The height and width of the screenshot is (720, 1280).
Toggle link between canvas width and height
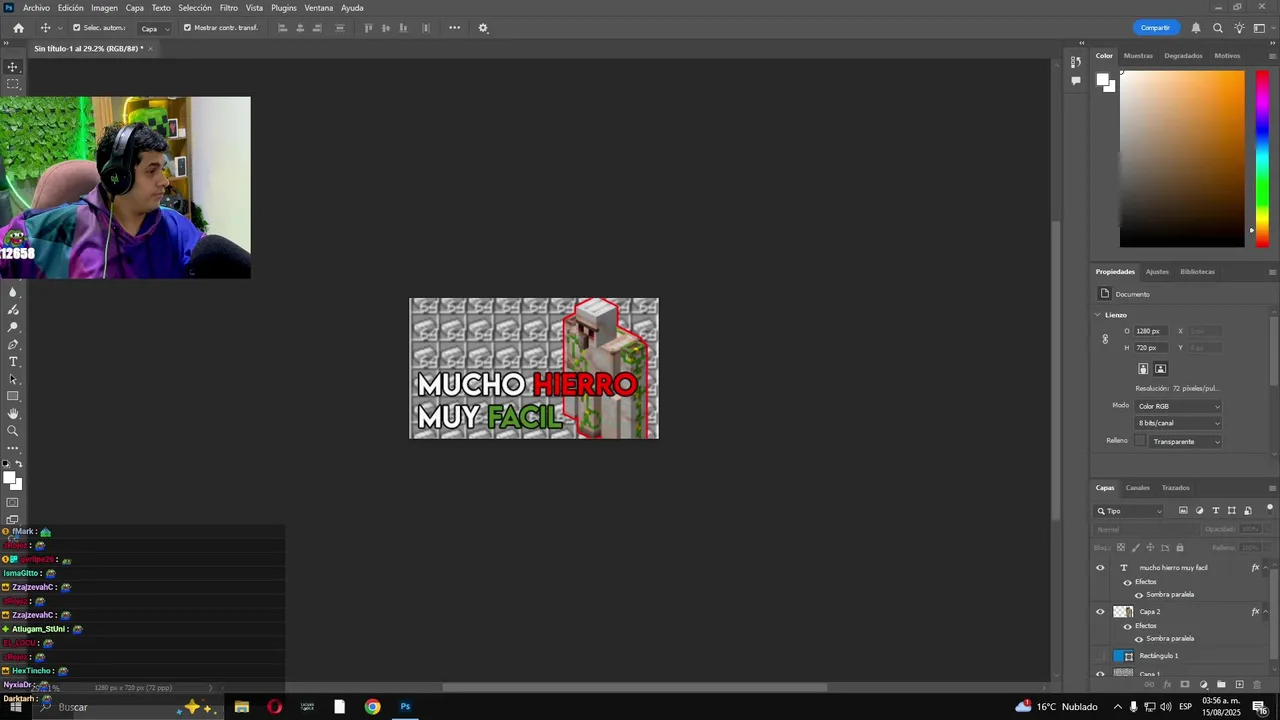pos(1105,339)
